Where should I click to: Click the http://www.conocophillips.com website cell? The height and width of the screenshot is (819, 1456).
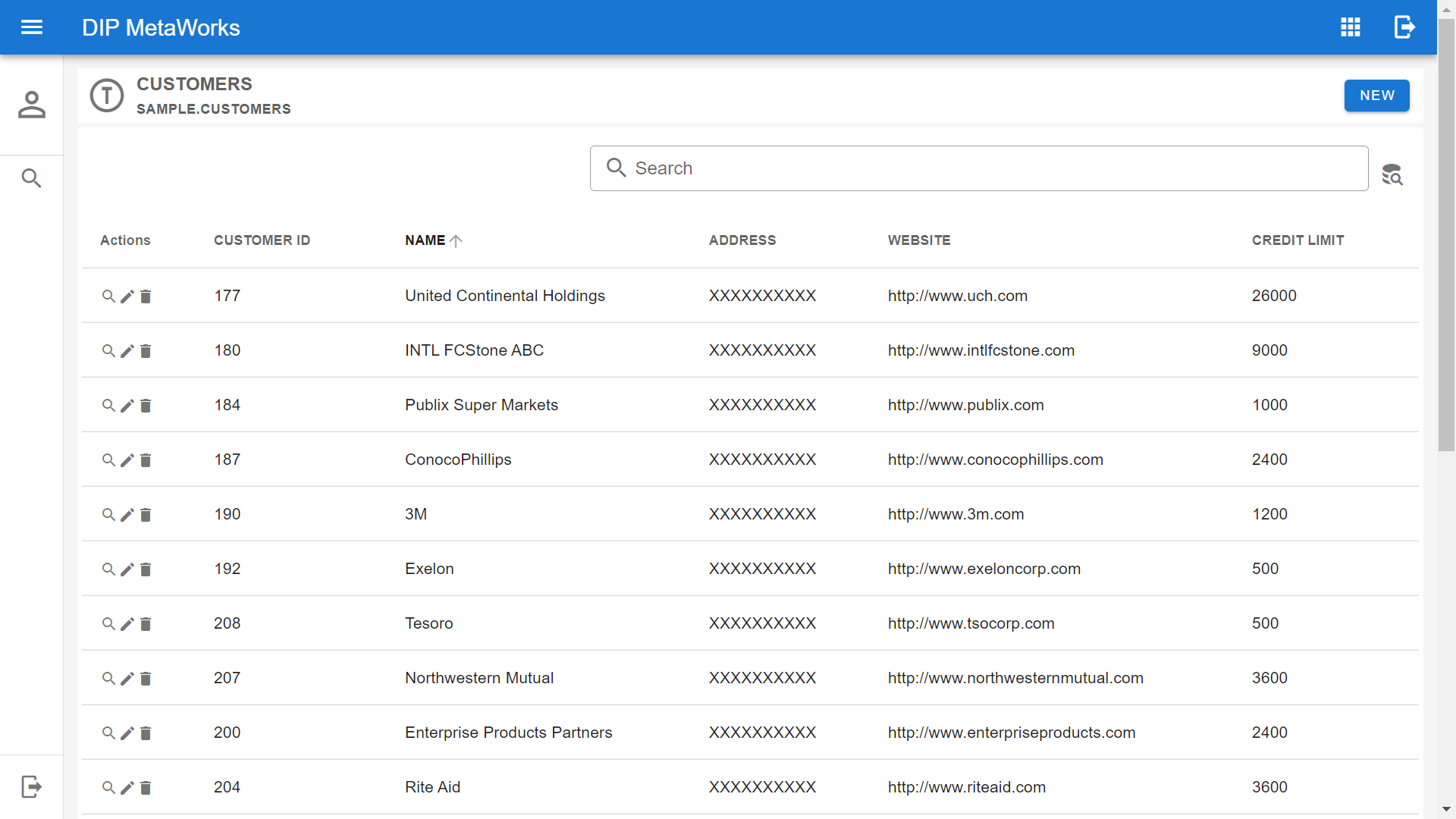[x=996, y=460]
